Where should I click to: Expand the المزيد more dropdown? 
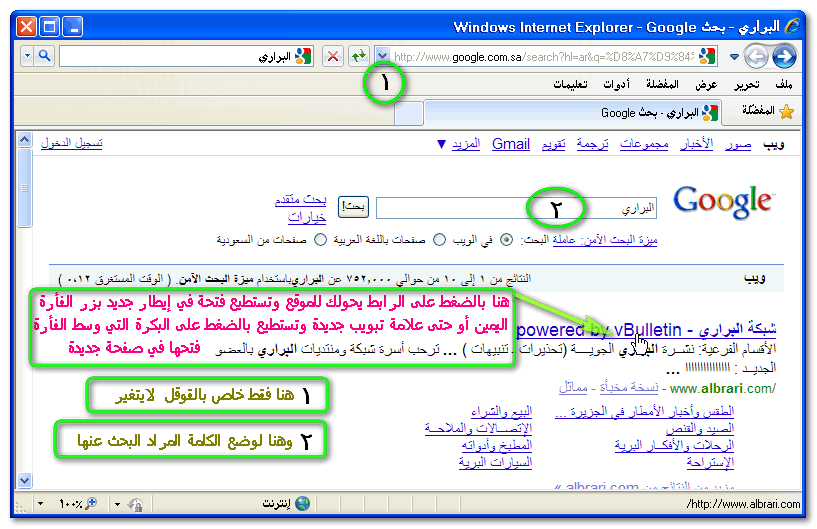point(459,144)
